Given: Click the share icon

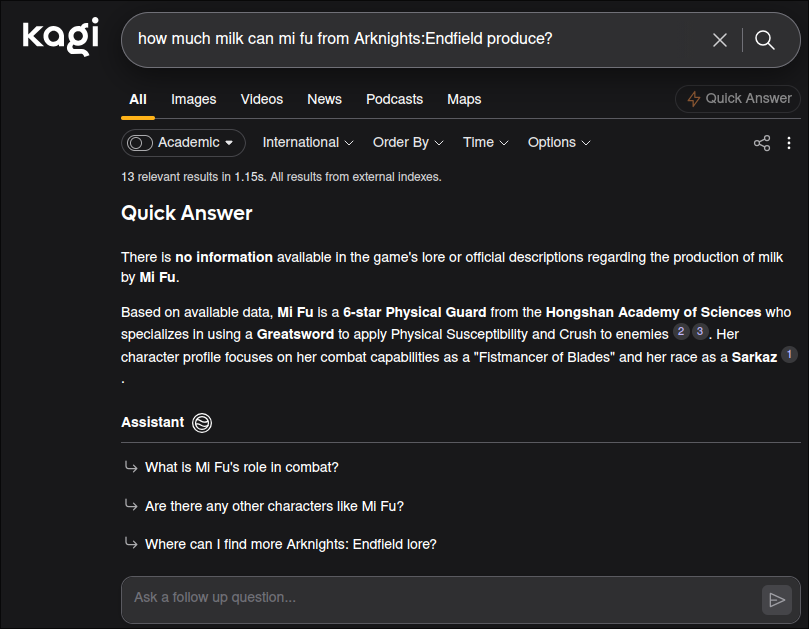Looking at the screenshot, I should tap(762, 143).
